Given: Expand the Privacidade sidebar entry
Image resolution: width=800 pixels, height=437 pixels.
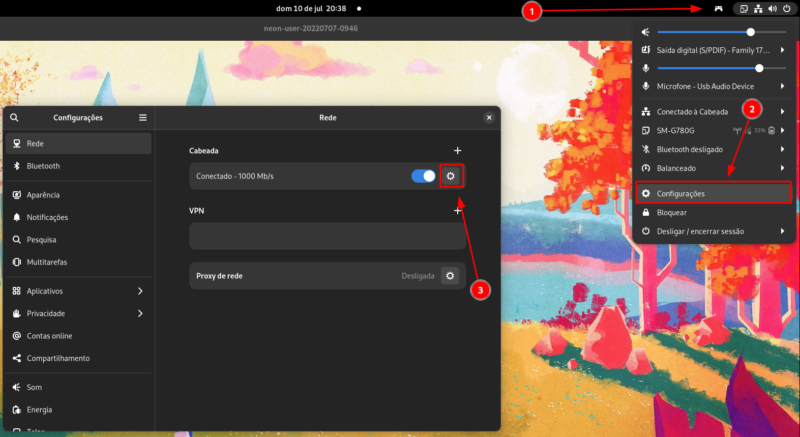Looking at the screenshot, I should coord(140,313).
